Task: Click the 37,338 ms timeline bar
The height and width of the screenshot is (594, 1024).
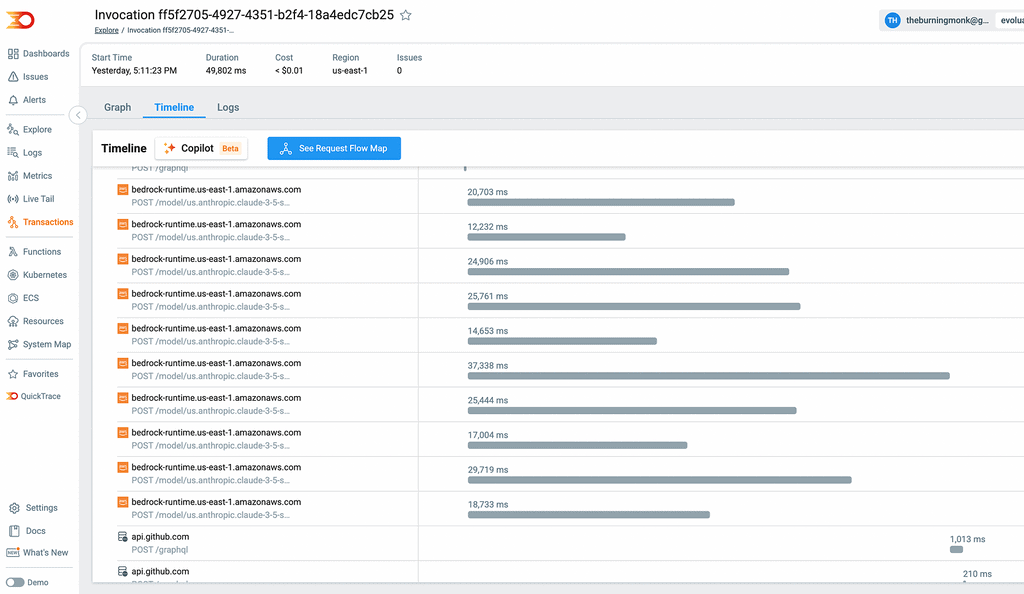Action: pyautogui.click(x=708, y=376)
